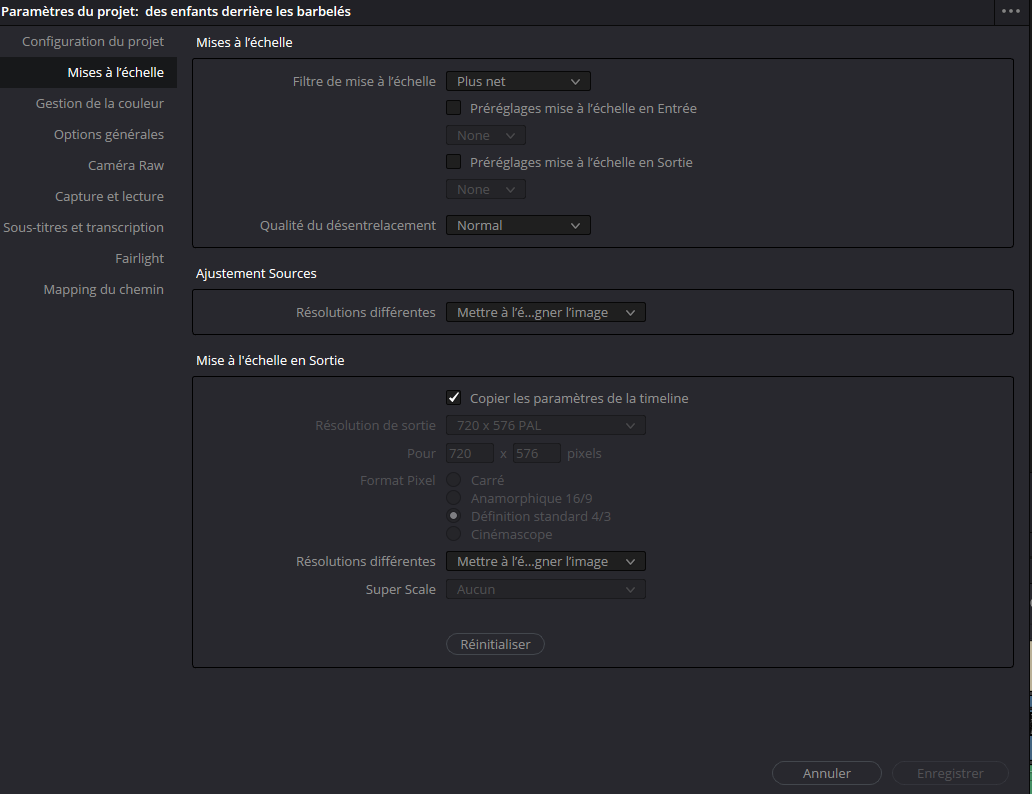Click the Ajustement Sources heading
The image size is (1032, 794).
click(x=256, y=273)
